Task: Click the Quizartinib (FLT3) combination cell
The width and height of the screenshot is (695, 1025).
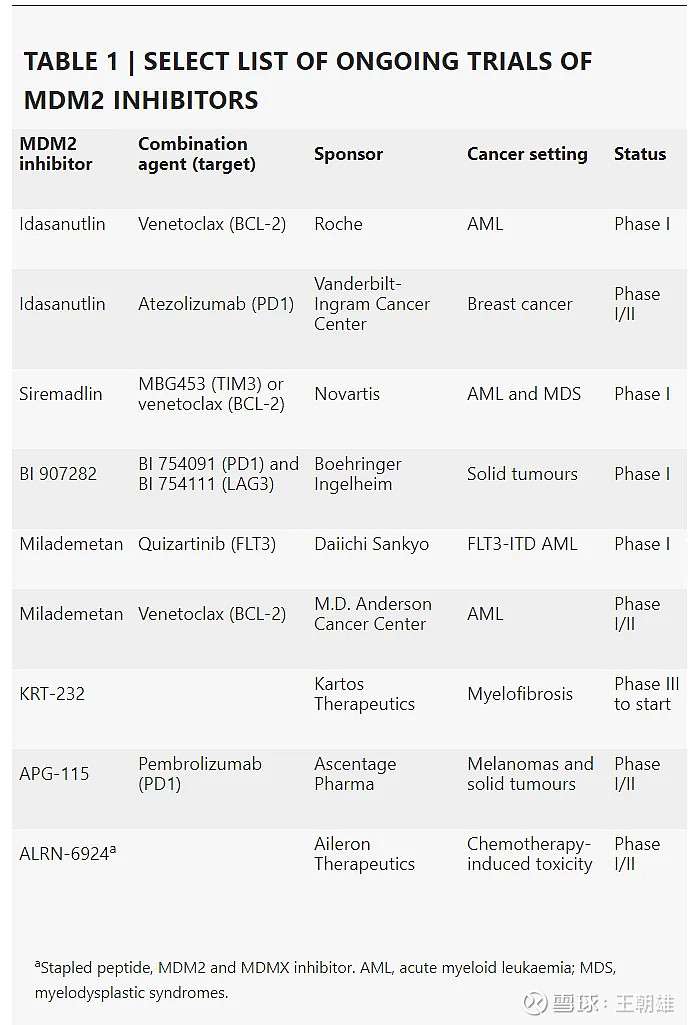Action: (x=207, y=544)
